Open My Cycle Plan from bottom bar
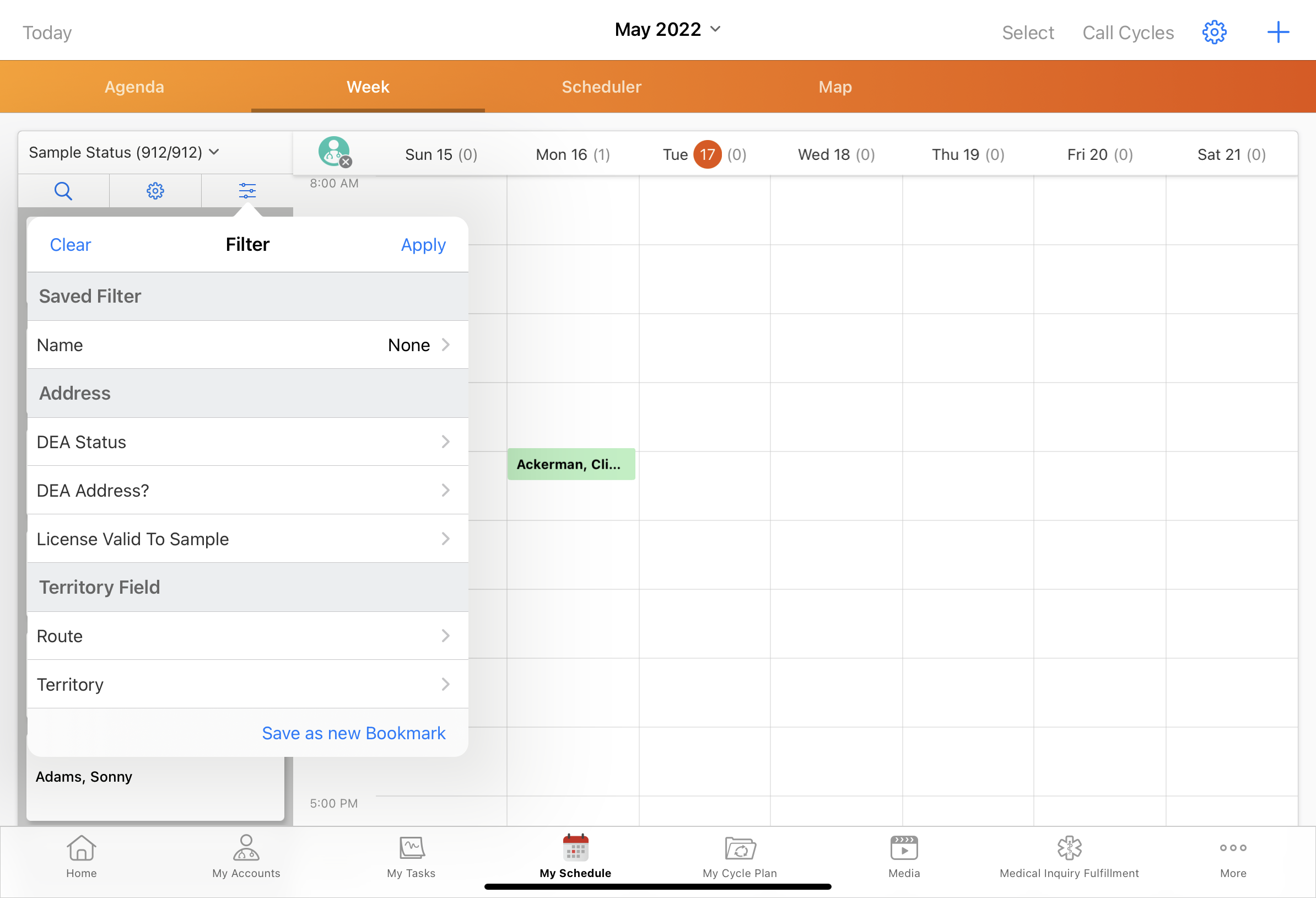Image resolution: width=1316 pixels, height=898 pixels. (740, 856)
